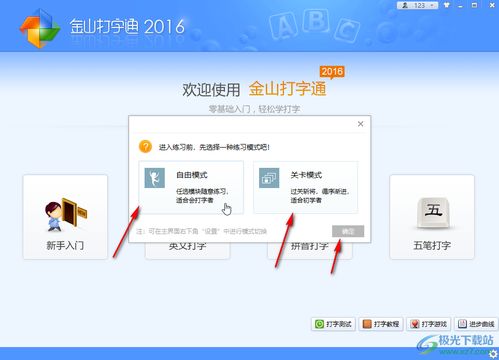Minimize the Kingsoft Typing window
Viewport: 499px width, 360px height.
[x=461, y=6]
